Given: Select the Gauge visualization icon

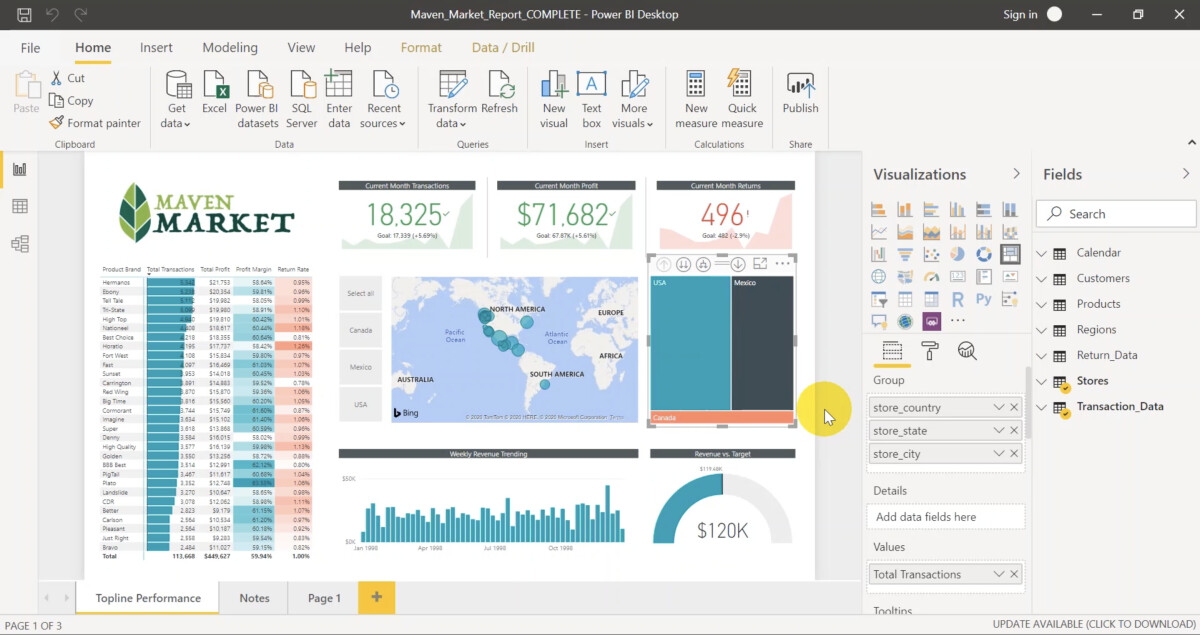Looking at the screenshot, I should click(x=932, y=277).
